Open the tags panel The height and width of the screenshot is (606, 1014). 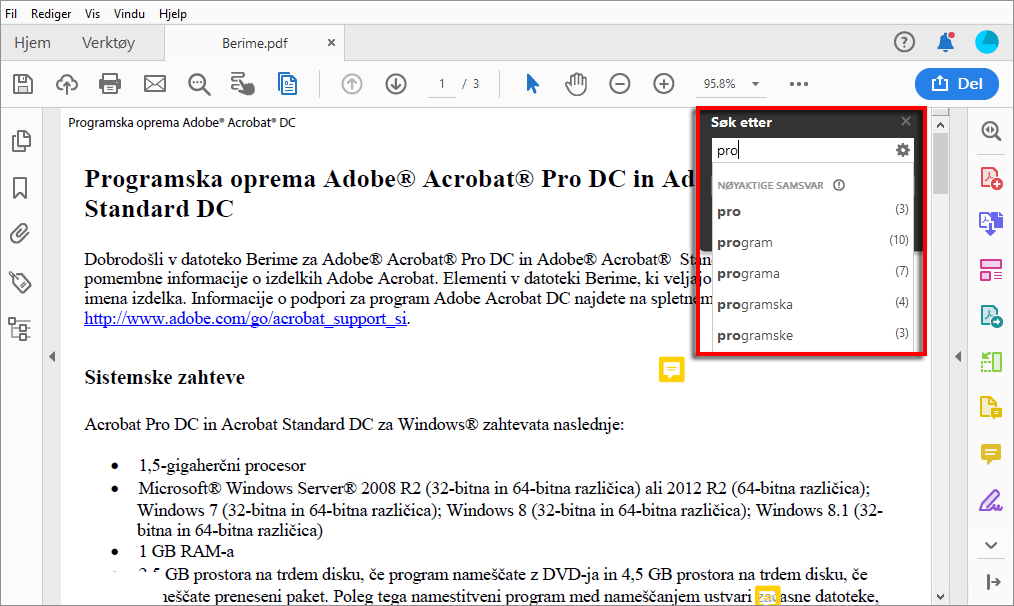point(20,282)
